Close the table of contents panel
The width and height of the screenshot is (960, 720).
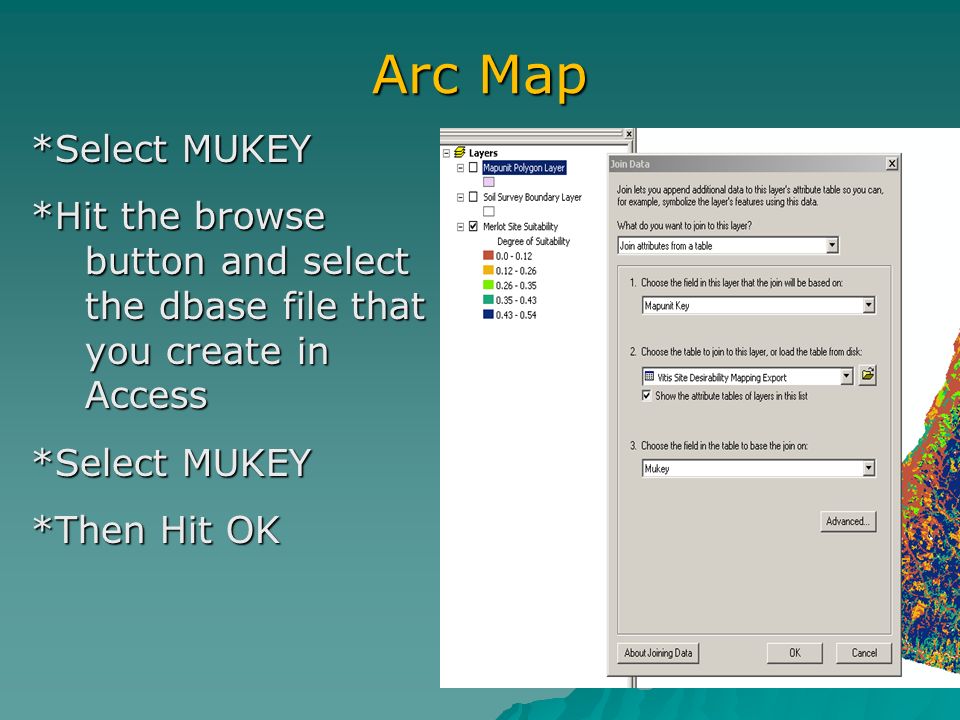(629, 133)
